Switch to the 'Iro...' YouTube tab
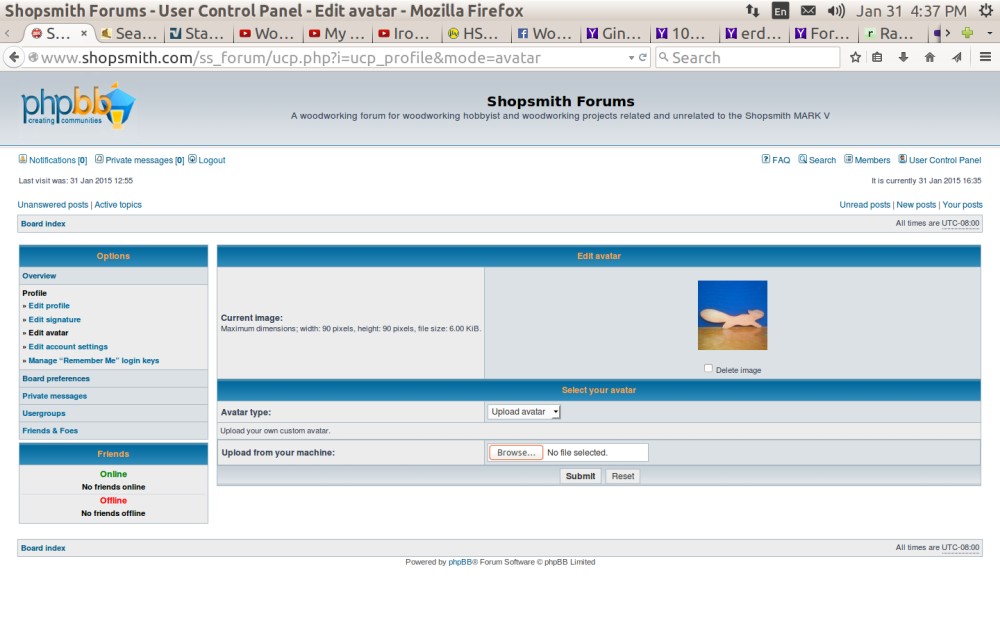This screenshot has width=1000, height=625. pos(406,33)
